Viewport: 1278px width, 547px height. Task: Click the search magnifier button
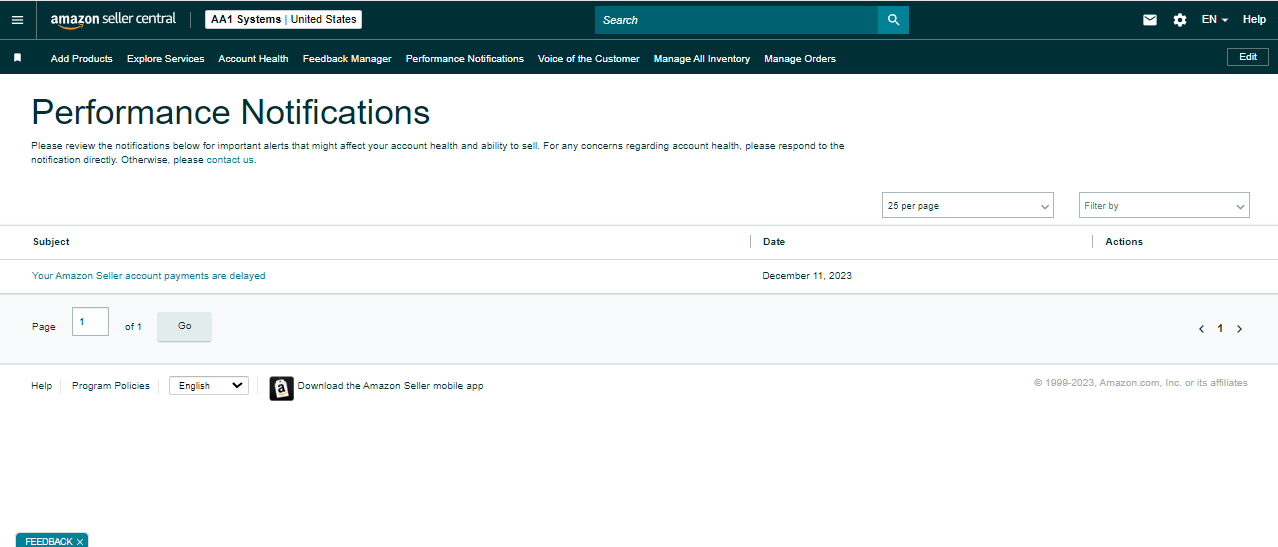click(x=893, y=20)
